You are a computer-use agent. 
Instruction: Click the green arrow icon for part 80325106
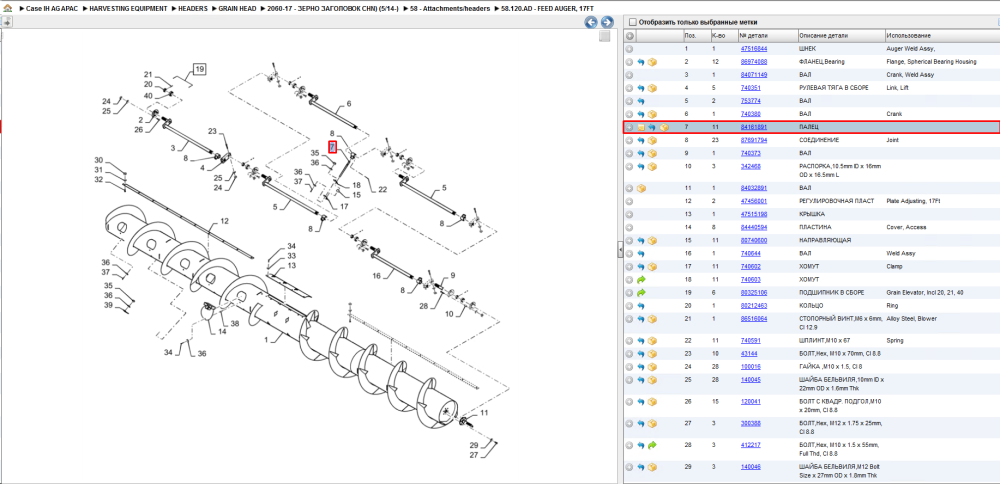(641, 293)
